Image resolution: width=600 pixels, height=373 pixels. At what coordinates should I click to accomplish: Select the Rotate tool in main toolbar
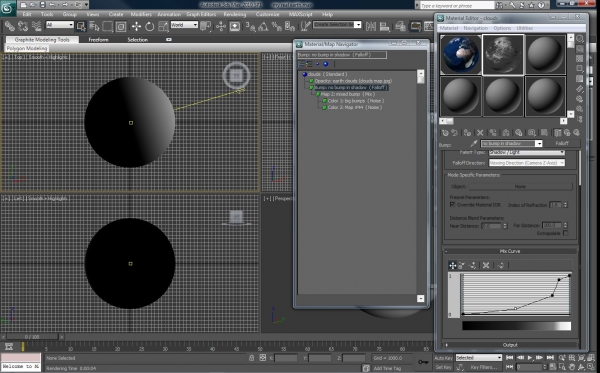pos(150,26)
